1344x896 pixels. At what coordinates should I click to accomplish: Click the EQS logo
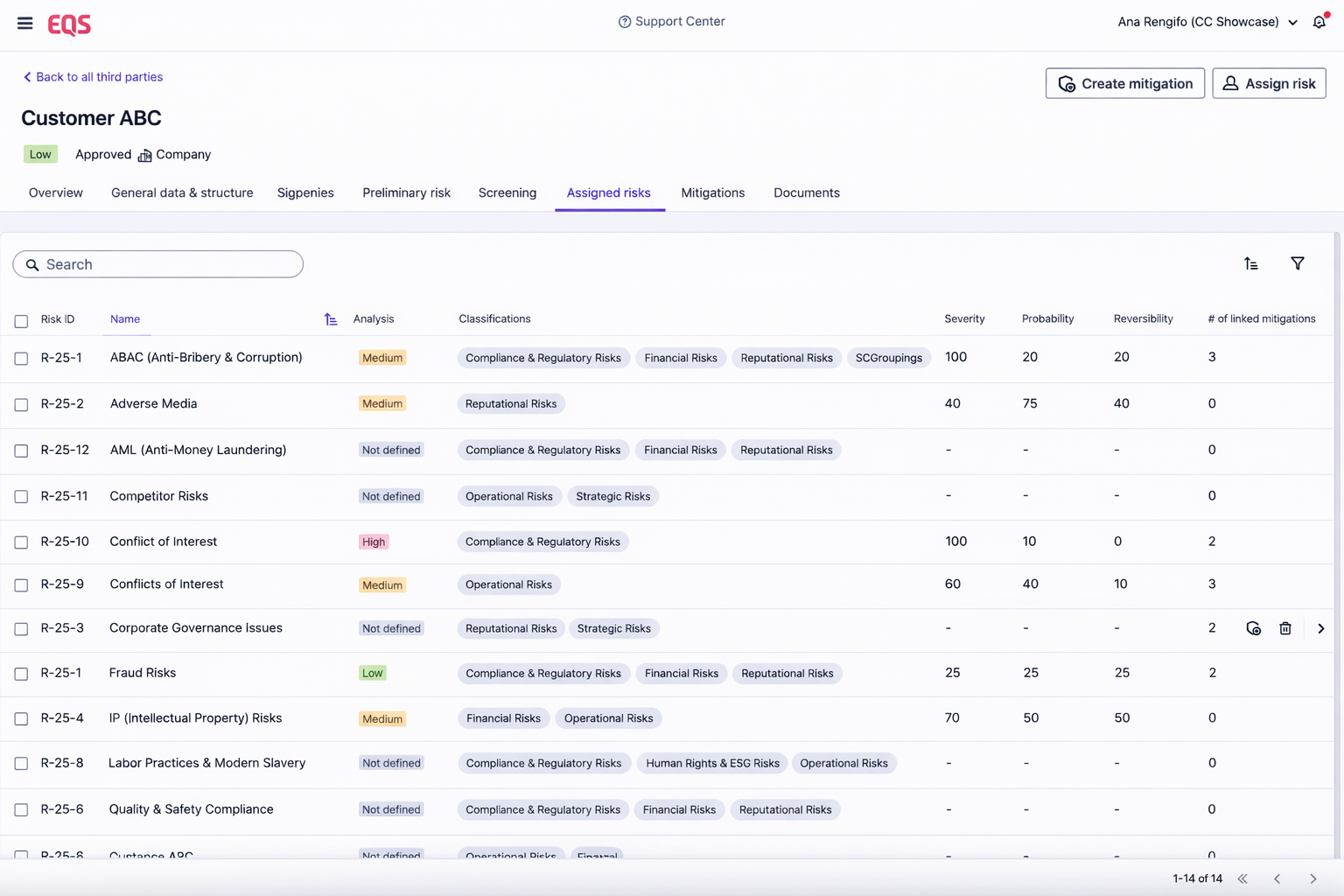click(69, 24)
